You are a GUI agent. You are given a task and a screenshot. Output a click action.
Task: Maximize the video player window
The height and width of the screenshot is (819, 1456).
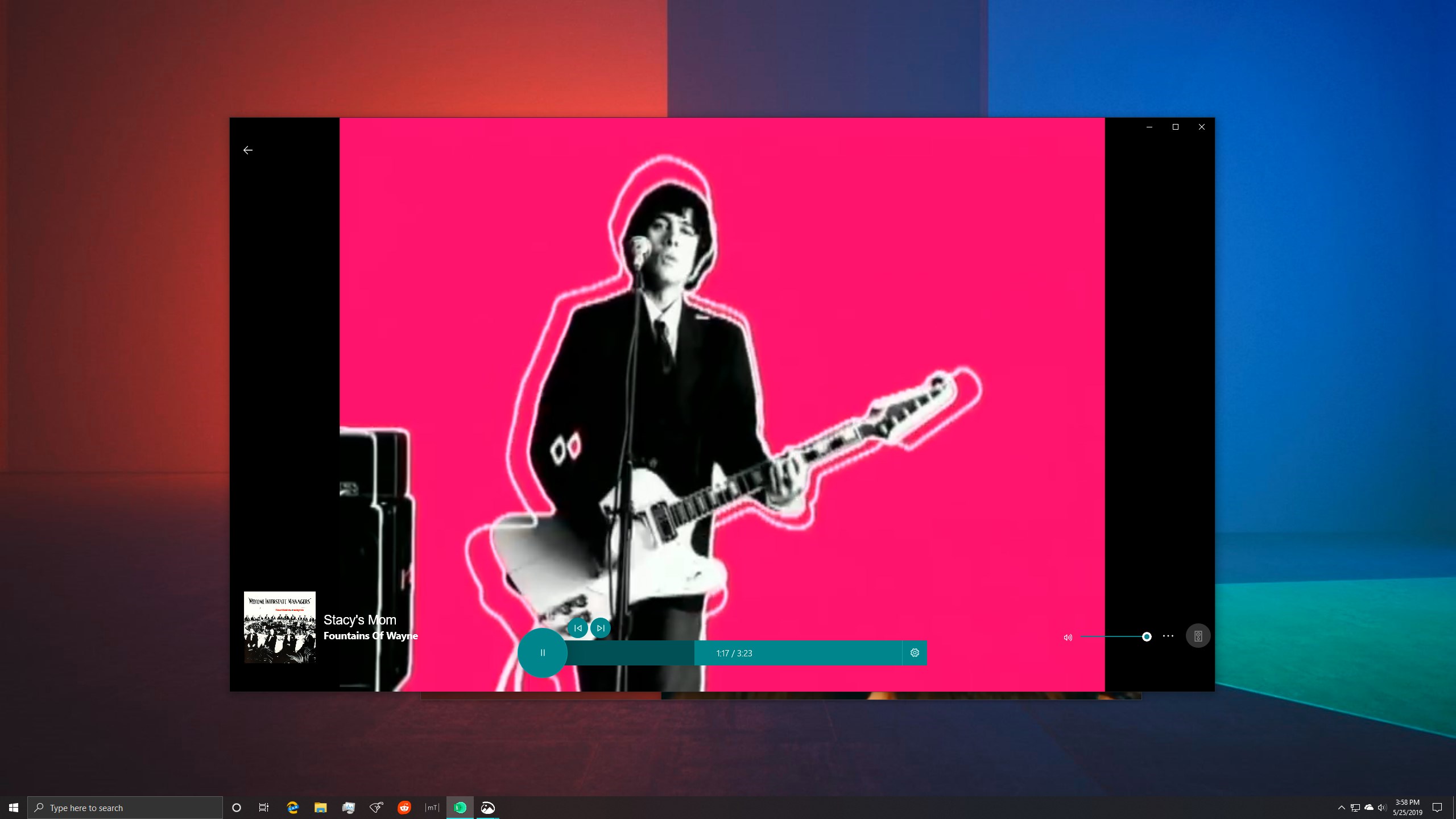(1176, 127)
